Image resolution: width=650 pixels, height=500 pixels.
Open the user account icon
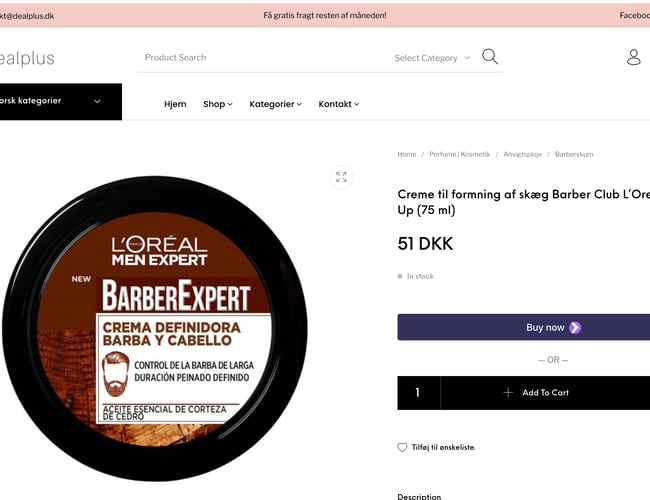click(x=633, y=57)
